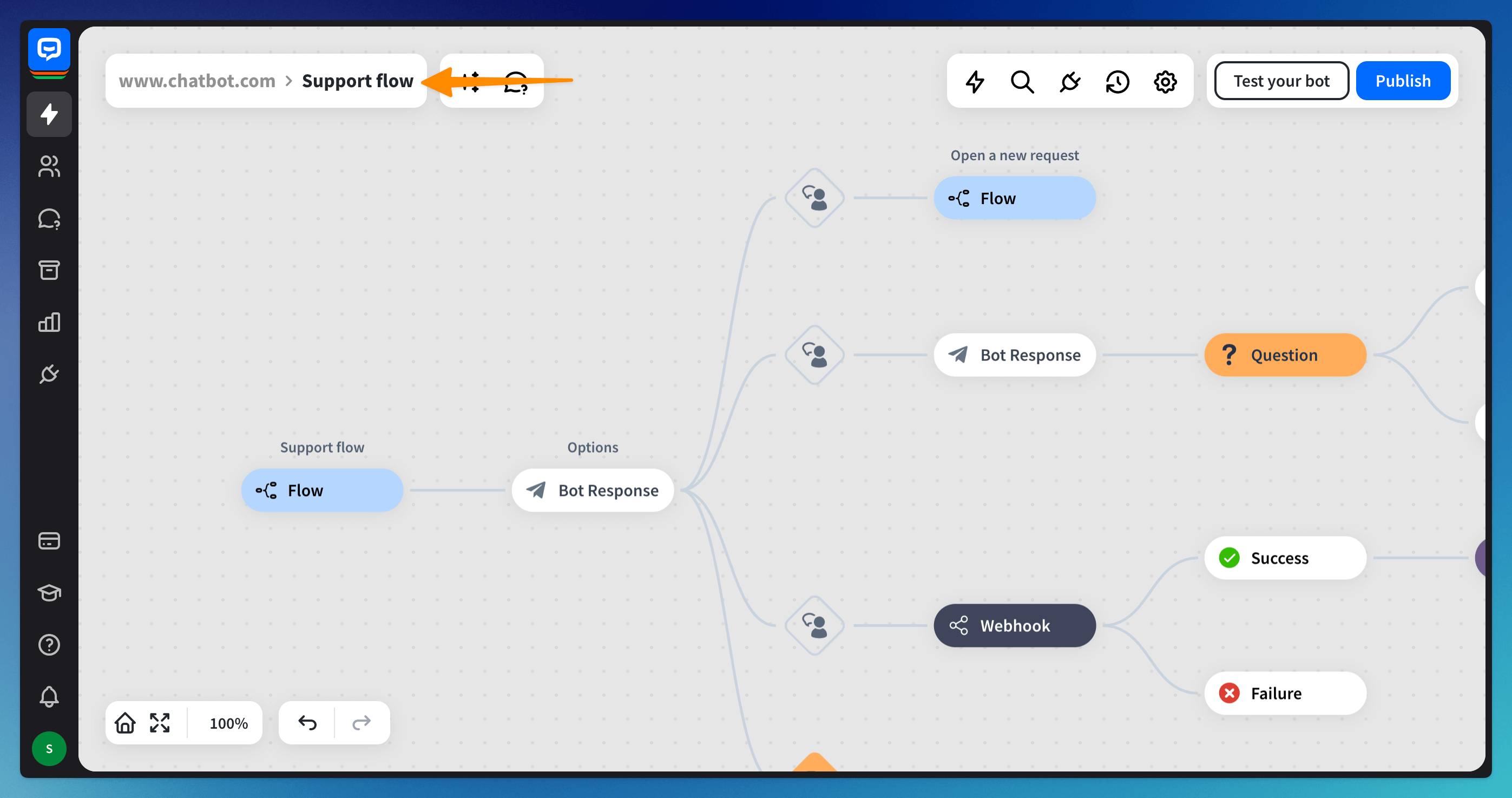Select the orange Question block
Screen dimensions: 1512x798
point(1285,355)
